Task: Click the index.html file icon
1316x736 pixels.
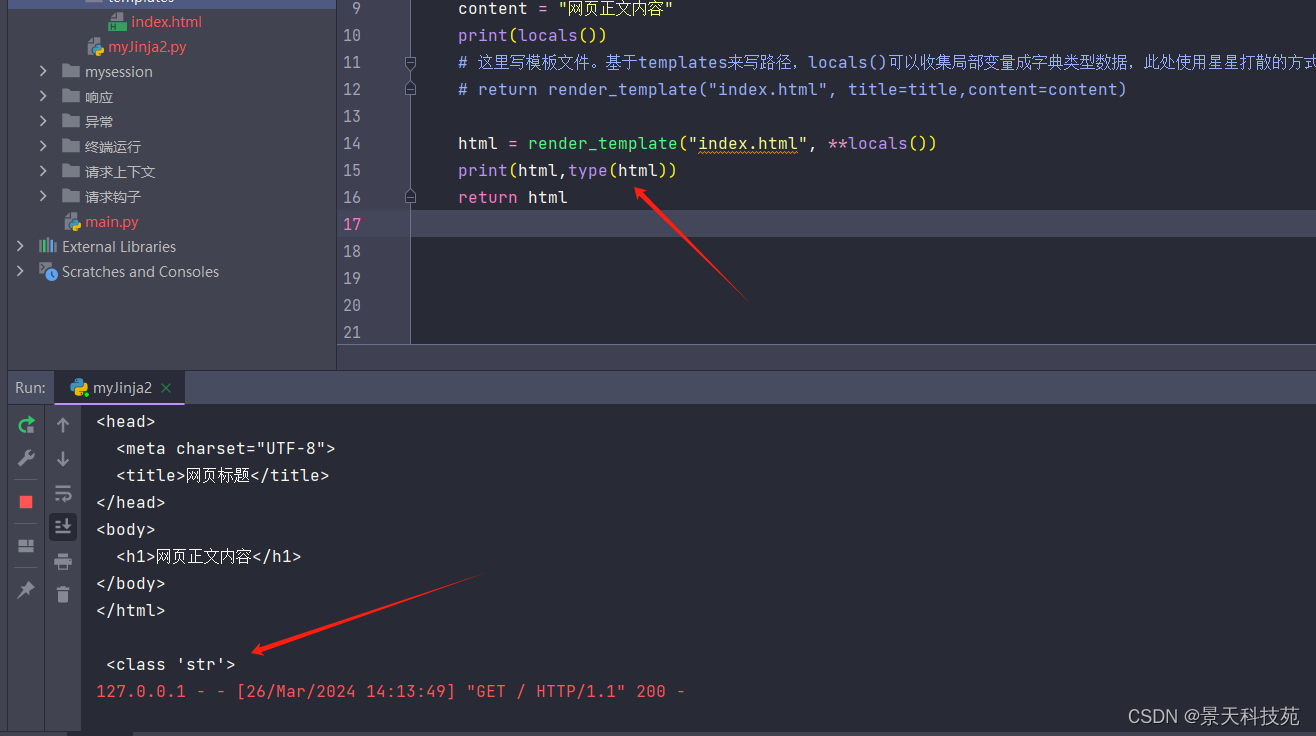Action: tap(117, 22)
